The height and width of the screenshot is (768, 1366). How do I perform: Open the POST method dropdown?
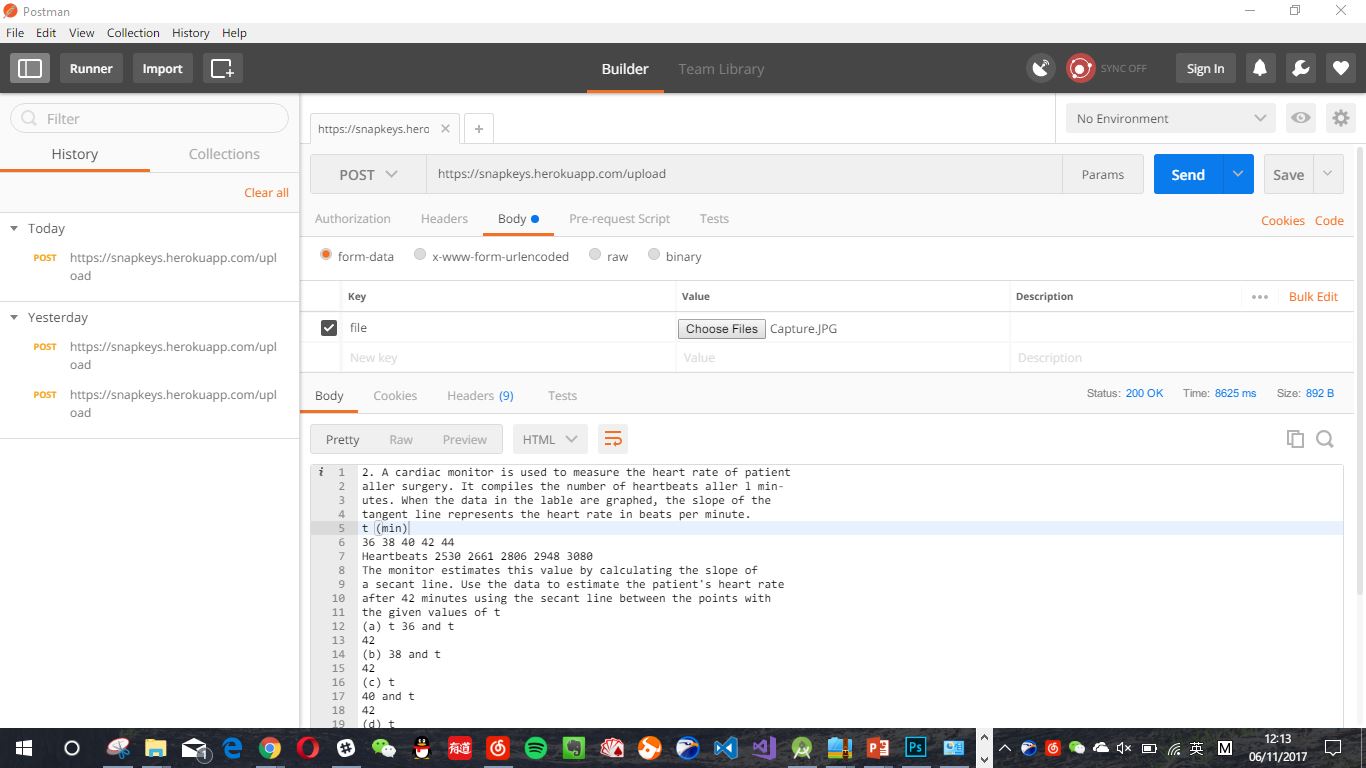(x=368, y=174)
